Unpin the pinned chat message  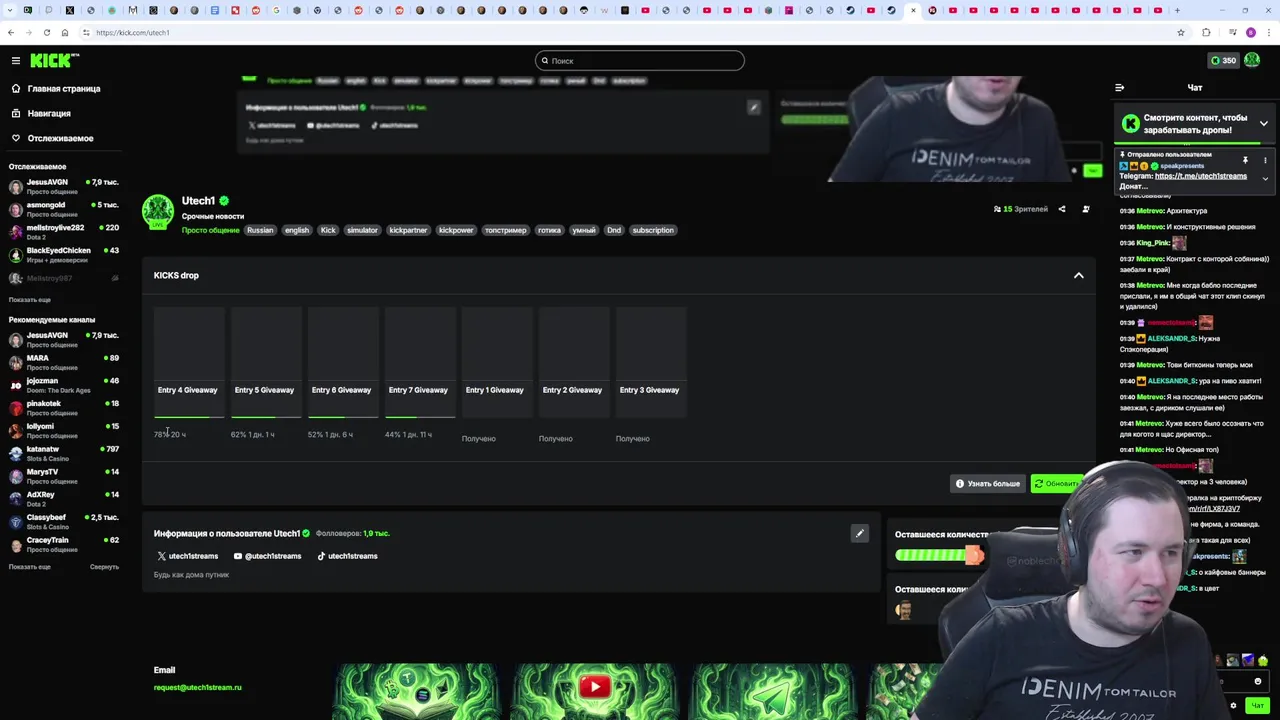pyautogui.click(x=1245, y=160)
